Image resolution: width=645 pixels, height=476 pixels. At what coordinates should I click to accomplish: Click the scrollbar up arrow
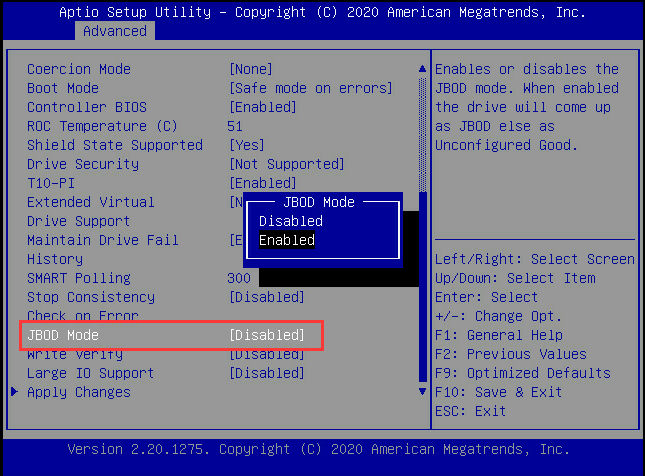point(422,70)
